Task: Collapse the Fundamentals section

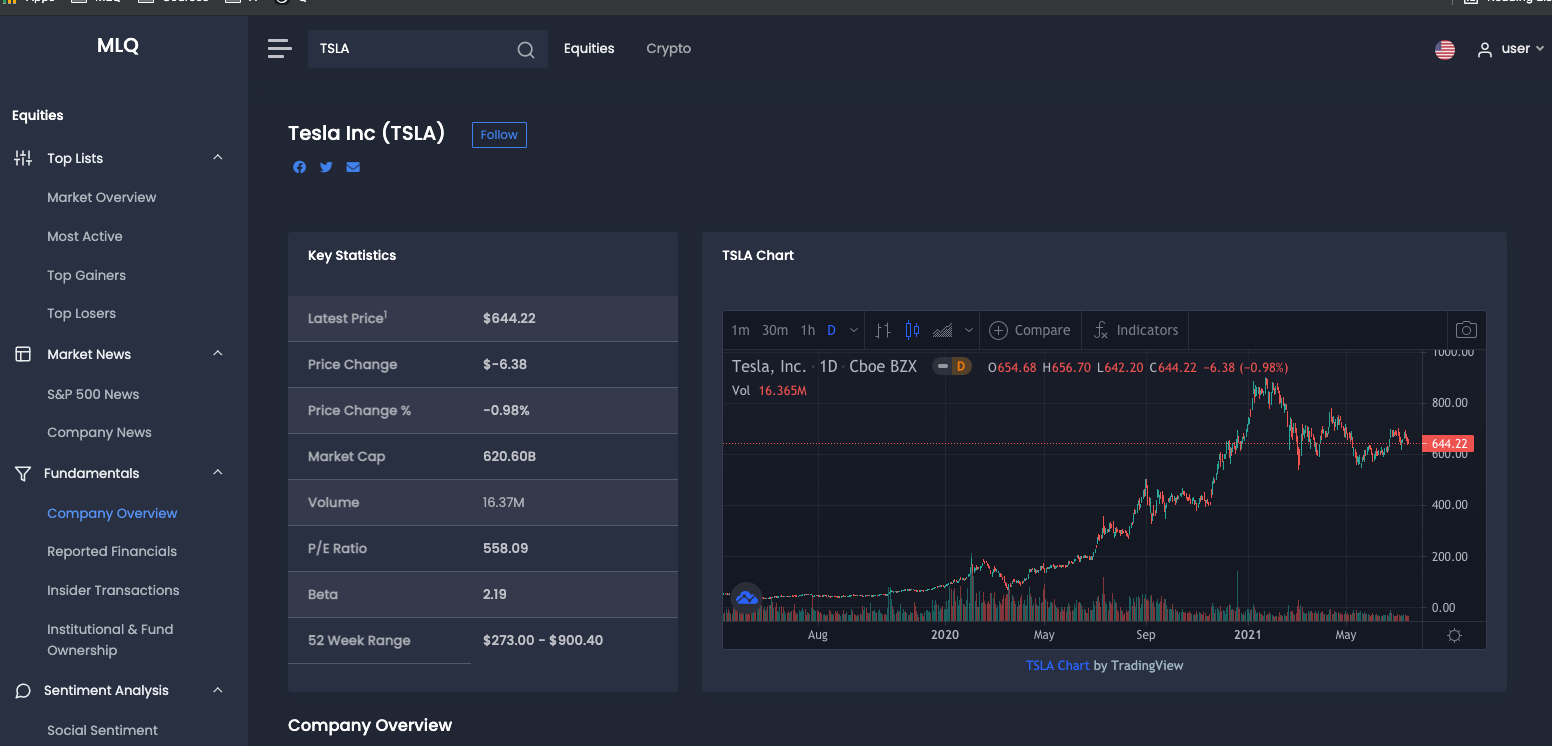Action: (218, 473)
